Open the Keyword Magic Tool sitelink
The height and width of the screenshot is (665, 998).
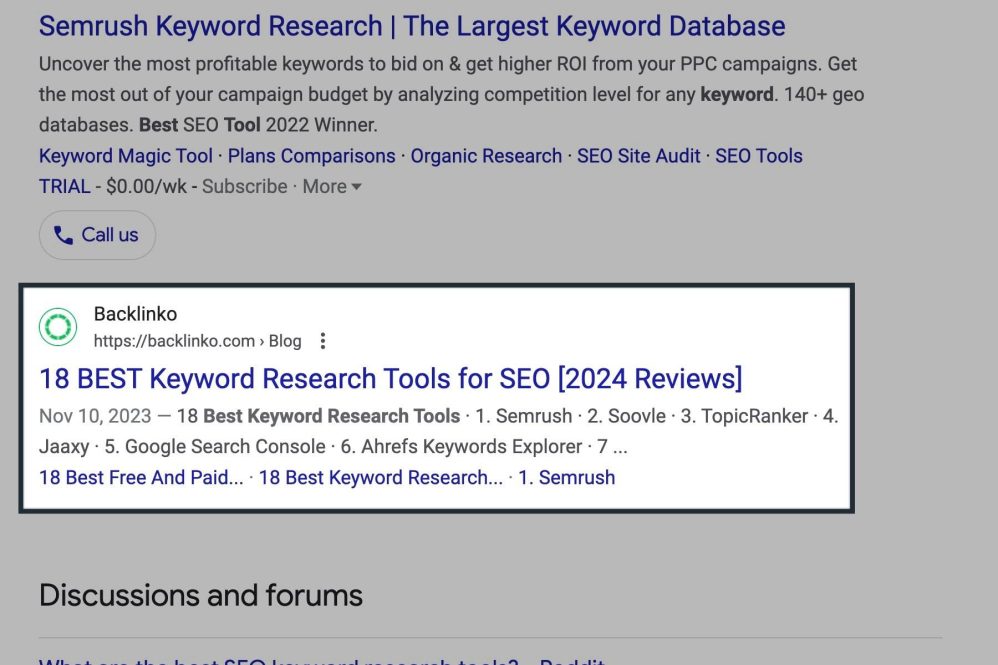pyautogui.click(x=125, y=156)
